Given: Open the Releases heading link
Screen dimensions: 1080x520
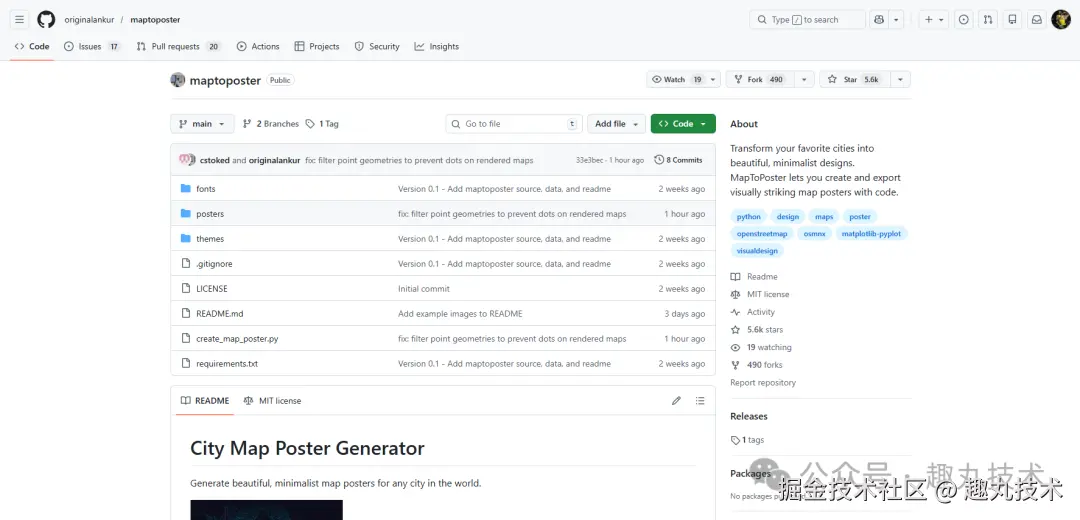Looking at the screenshot, I should [749, 416].
